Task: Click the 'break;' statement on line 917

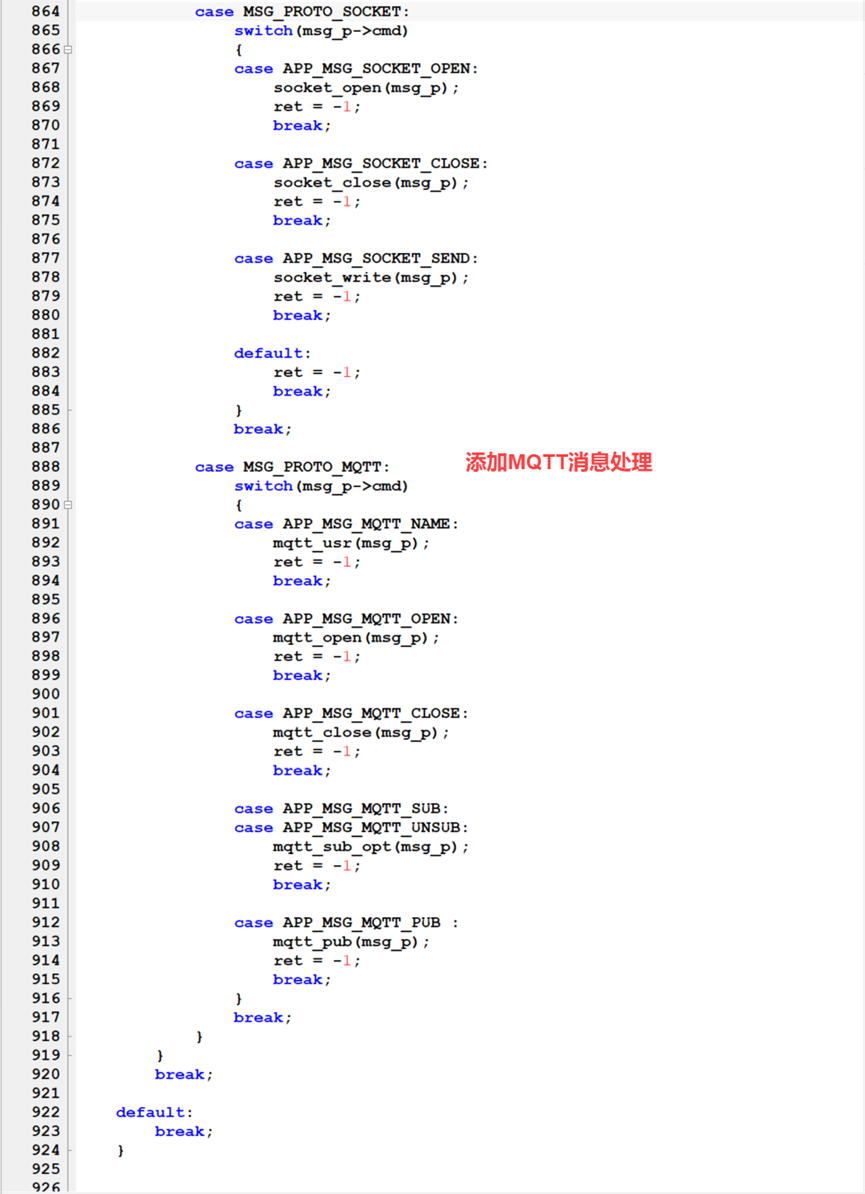Action: [x=263, y=1018]
